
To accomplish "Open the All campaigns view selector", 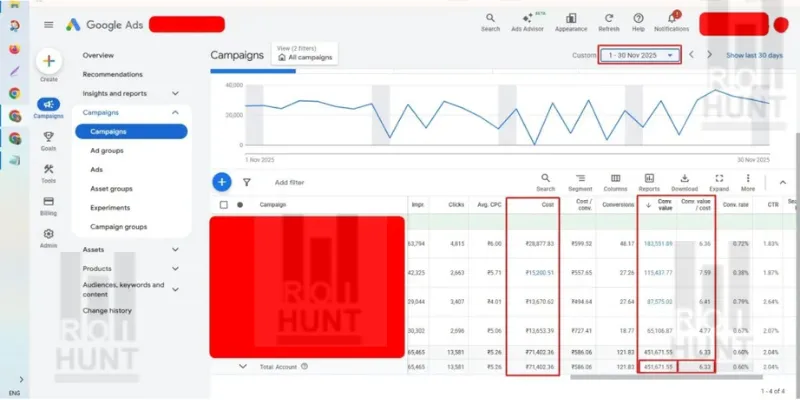I will tap(305, 54).
